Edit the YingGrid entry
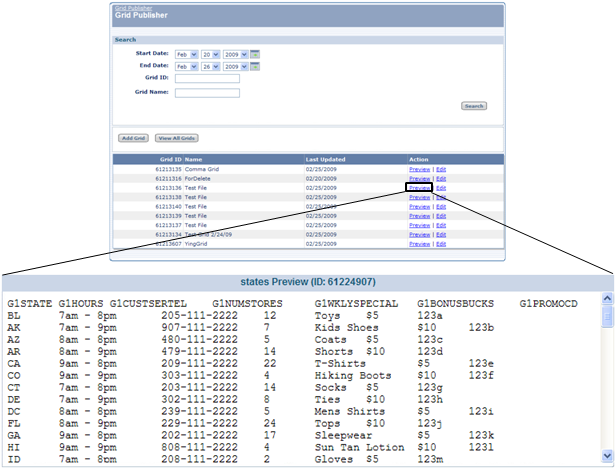 point(441,243)
